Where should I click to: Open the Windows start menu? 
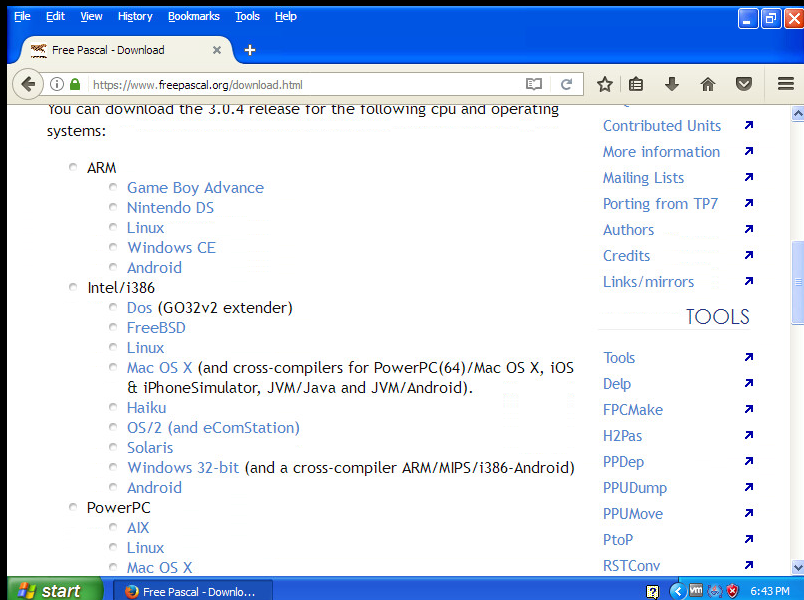[55, 590]
